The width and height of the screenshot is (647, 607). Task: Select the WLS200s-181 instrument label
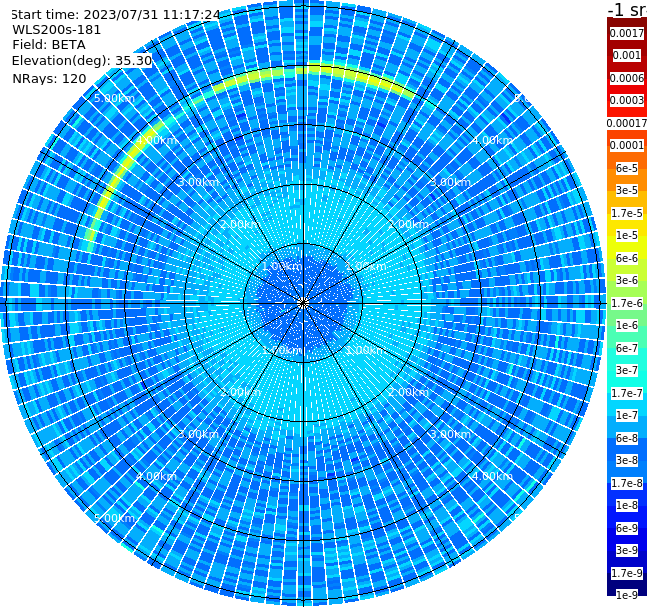click(57, 30)
